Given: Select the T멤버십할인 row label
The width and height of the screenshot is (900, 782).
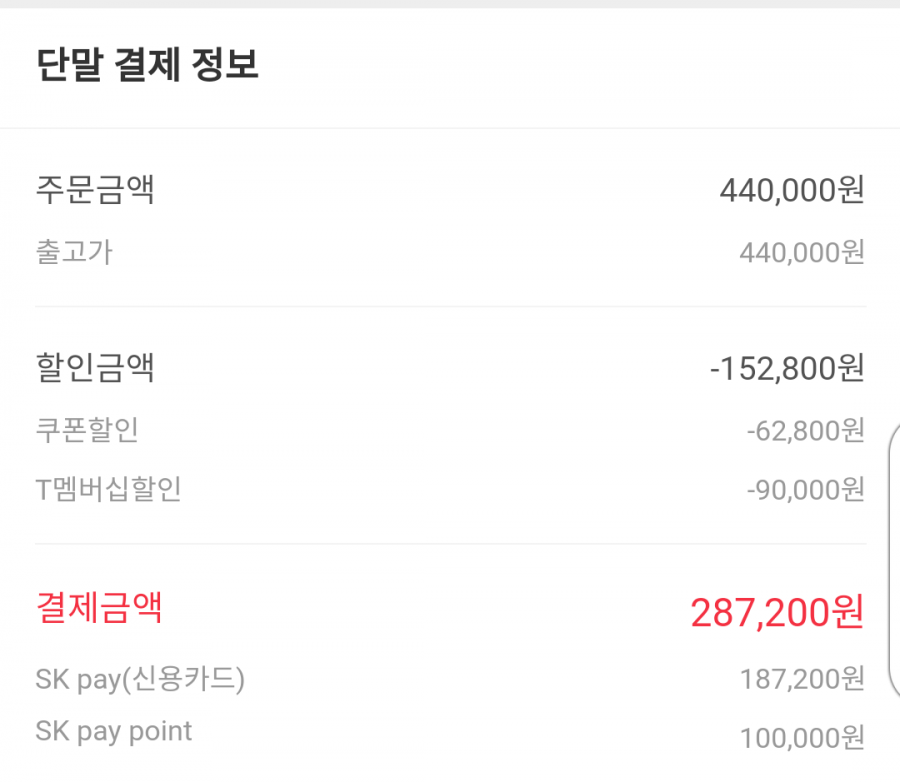Looking at the screenshot, I should pos(108,489).
